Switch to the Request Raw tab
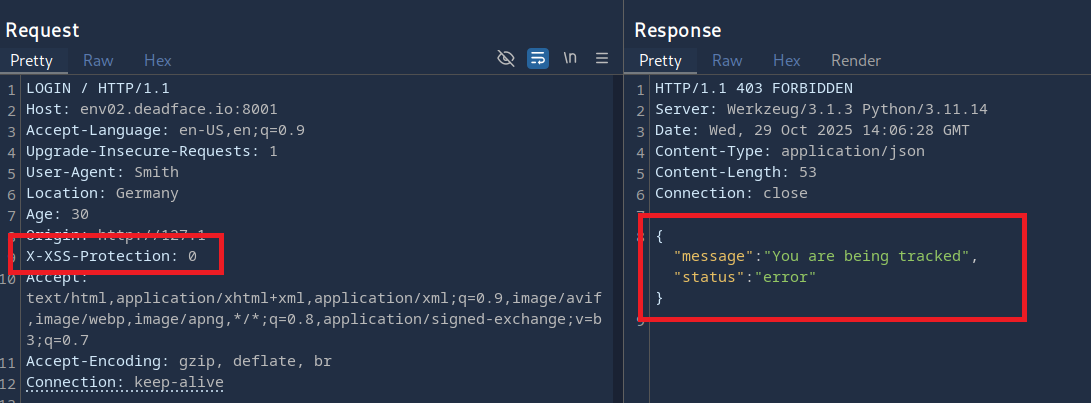The height and width of the screenshot is (403, 1091). pyautogui.click(x=98, y=60)
